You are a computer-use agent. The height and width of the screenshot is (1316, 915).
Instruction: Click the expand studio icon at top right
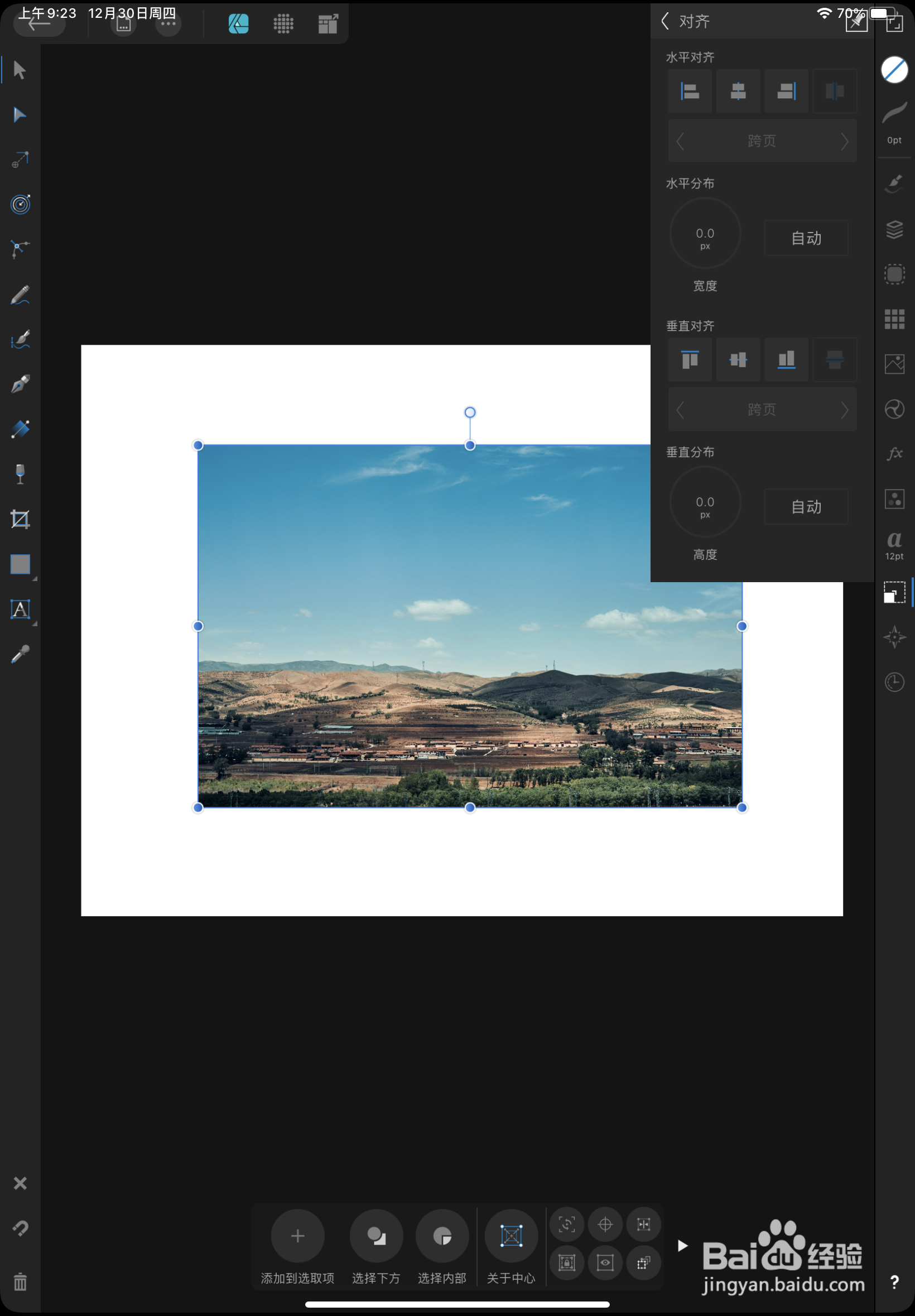click(894, 23)
